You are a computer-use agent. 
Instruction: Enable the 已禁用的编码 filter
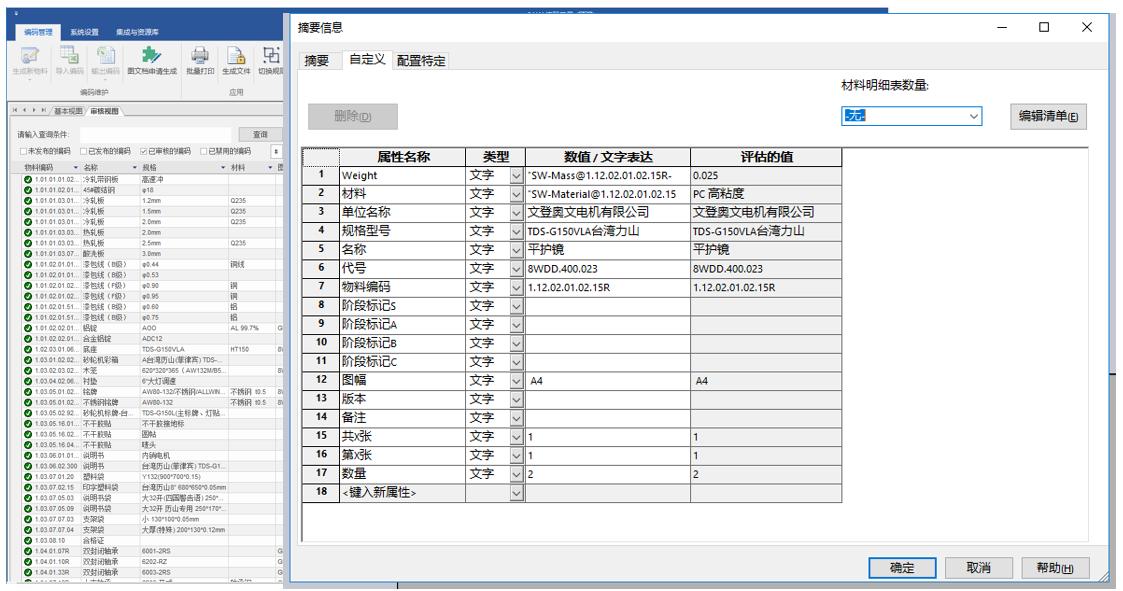[204, 150]
